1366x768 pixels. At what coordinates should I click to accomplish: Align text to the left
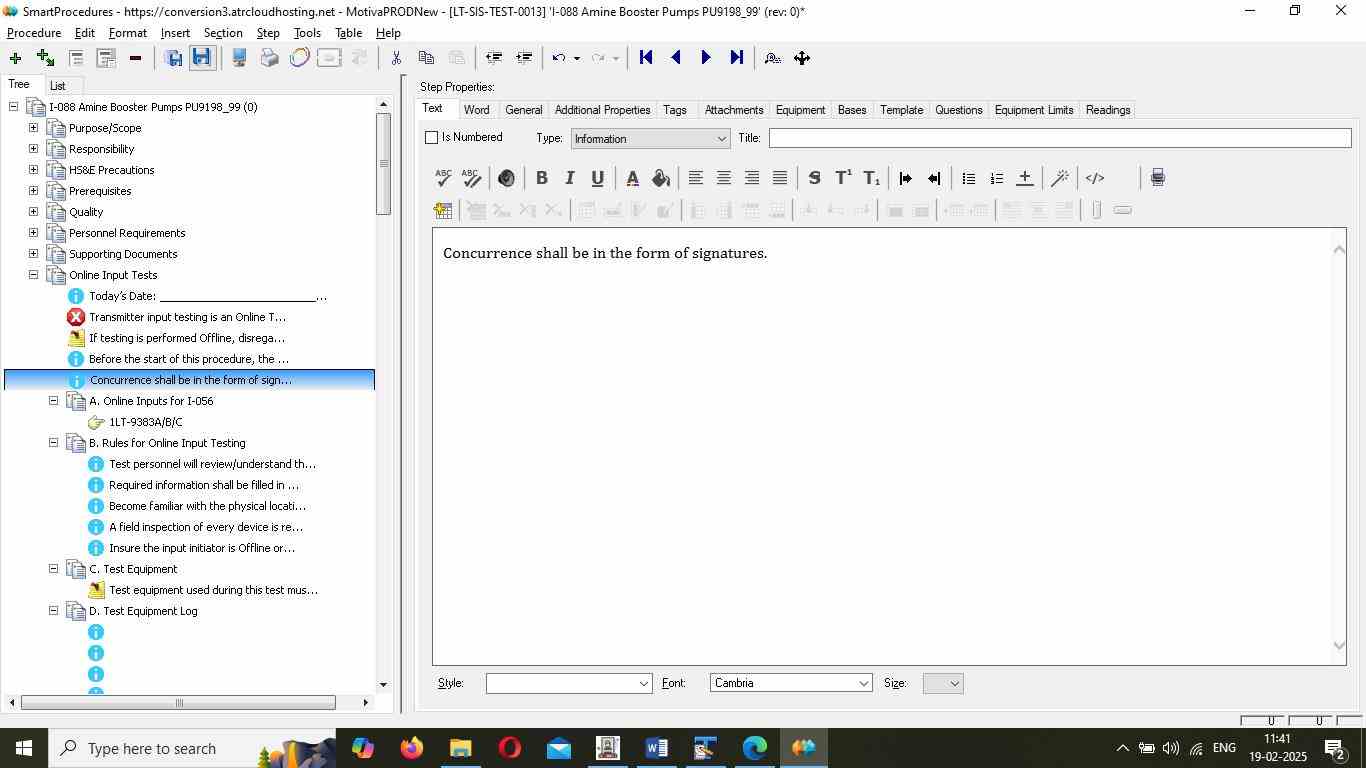tap(695, 178)
